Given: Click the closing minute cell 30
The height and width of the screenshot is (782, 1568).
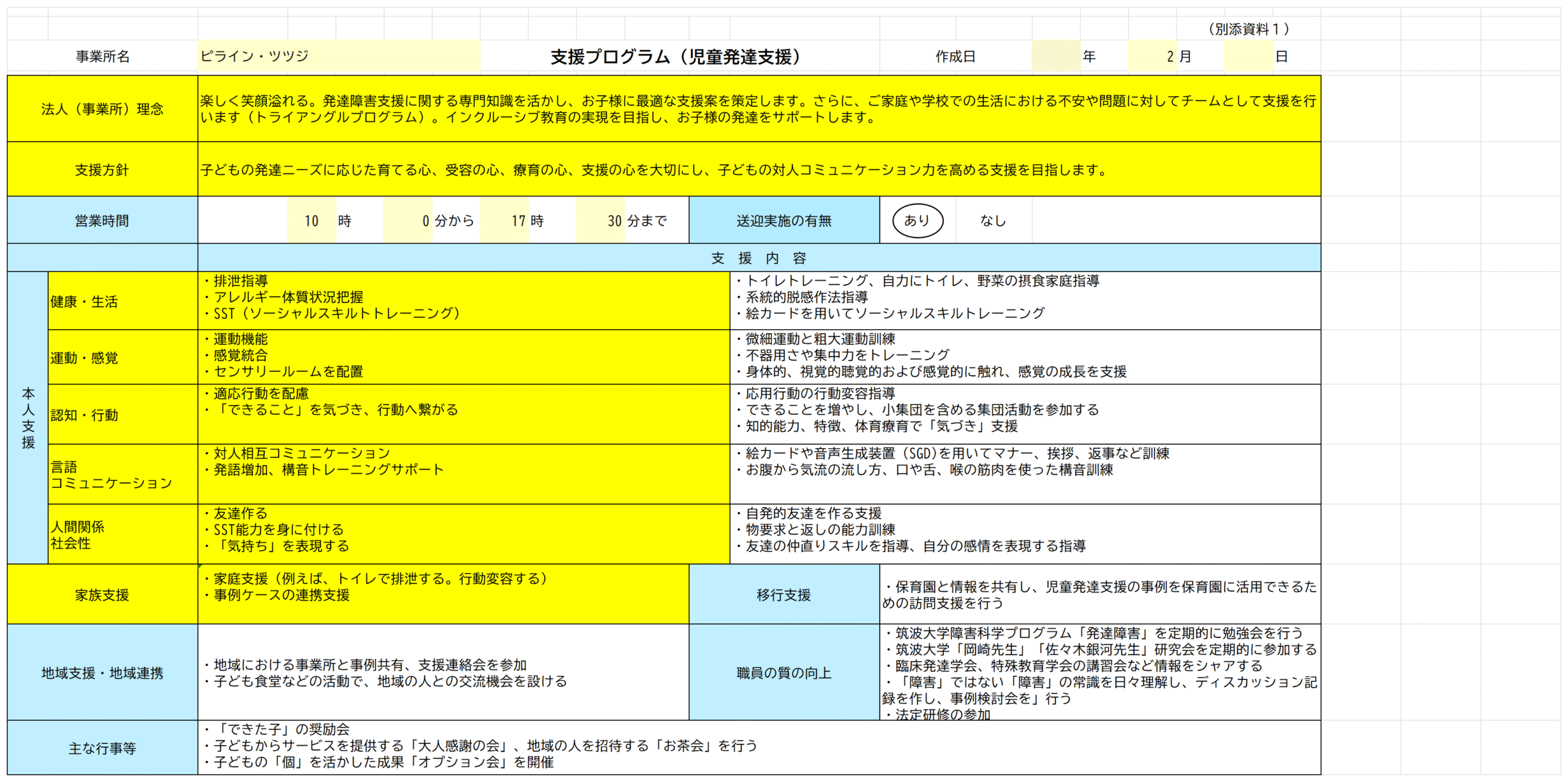Looking at the screenshot, I should [600, 220].
